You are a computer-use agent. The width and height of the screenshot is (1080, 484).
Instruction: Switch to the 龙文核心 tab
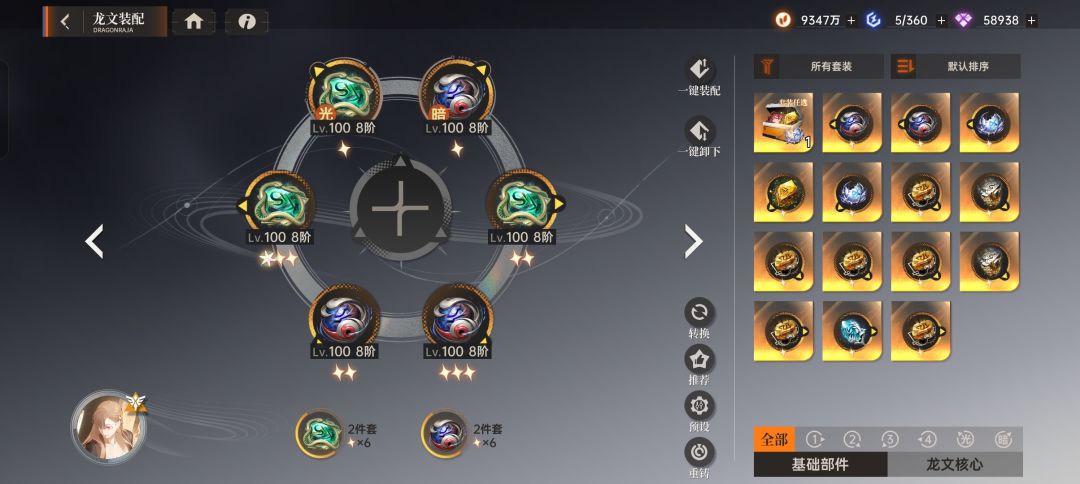pos(955,465)
